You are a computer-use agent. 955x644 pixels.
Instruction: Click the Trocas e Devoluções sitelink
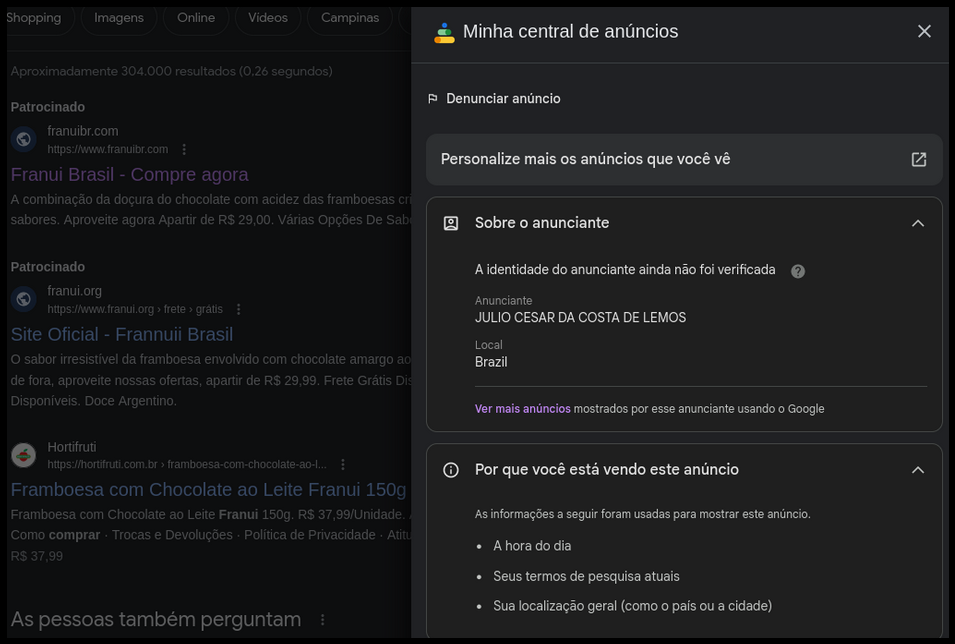[172, 535]
